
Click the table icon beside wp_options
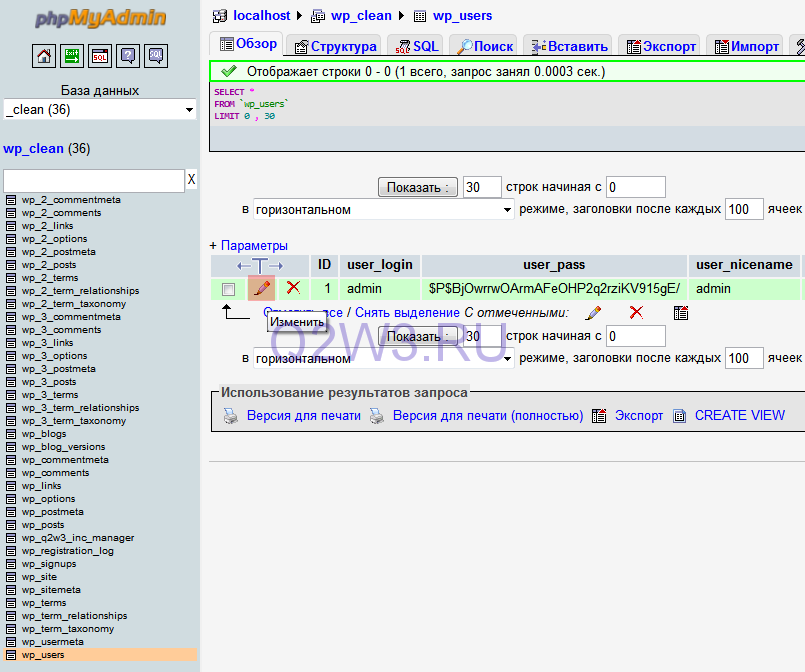click(x=11, y=498)
